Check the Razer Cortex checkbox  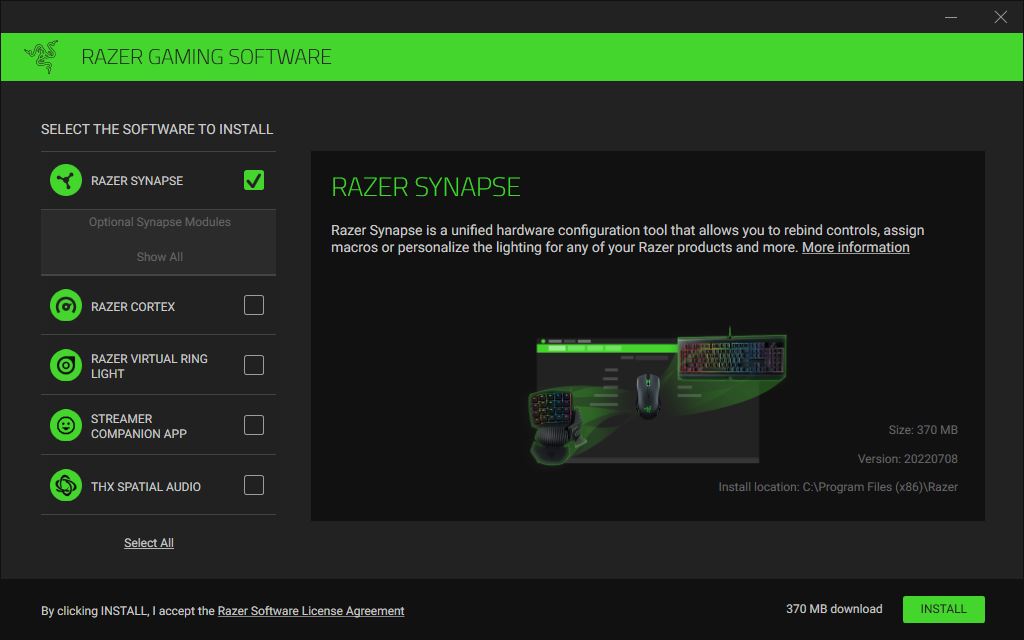coord(254,305)
